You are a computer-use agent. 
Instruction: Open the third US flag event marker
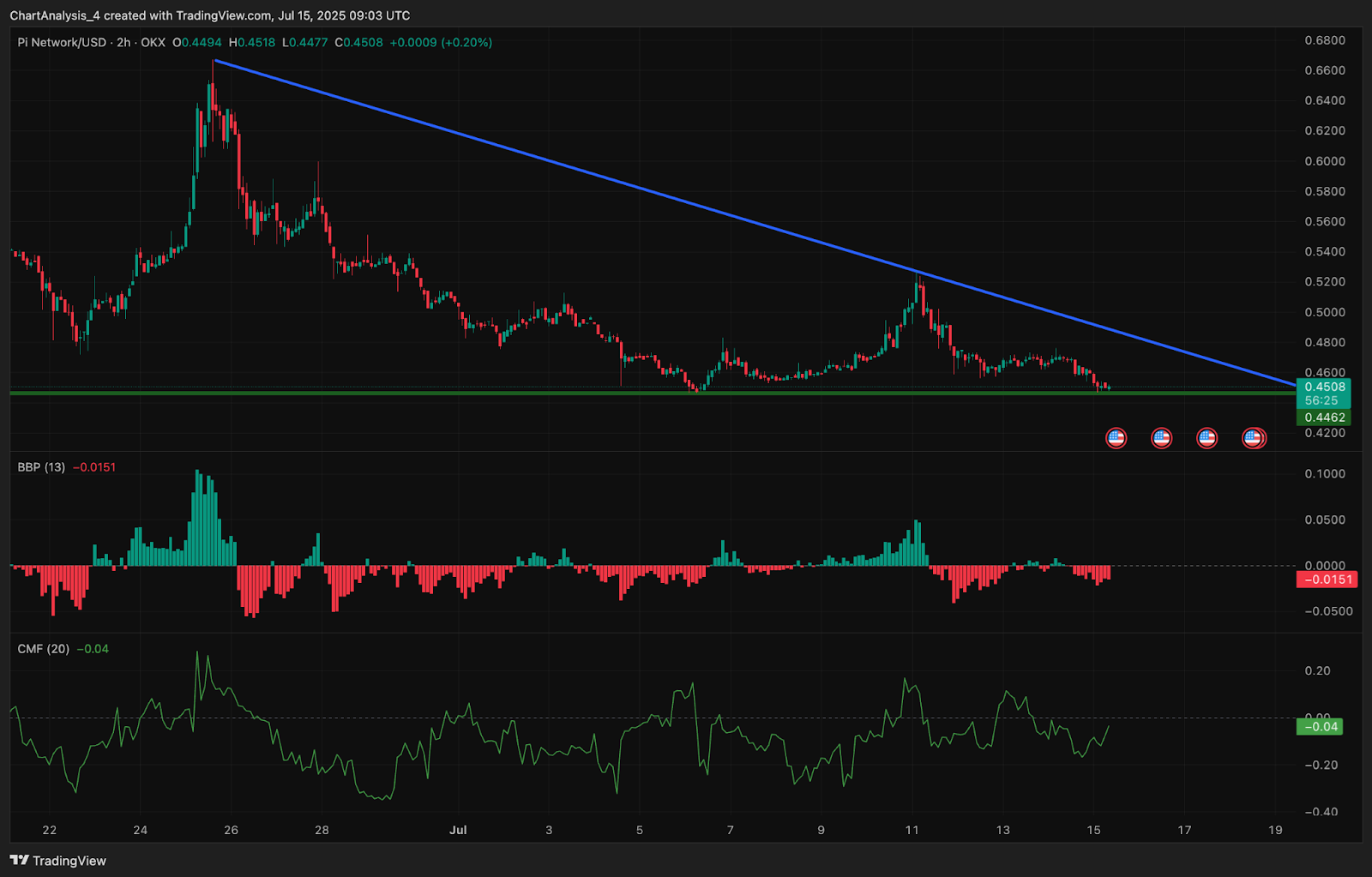pyautogui.click(x=1207, y=438)
